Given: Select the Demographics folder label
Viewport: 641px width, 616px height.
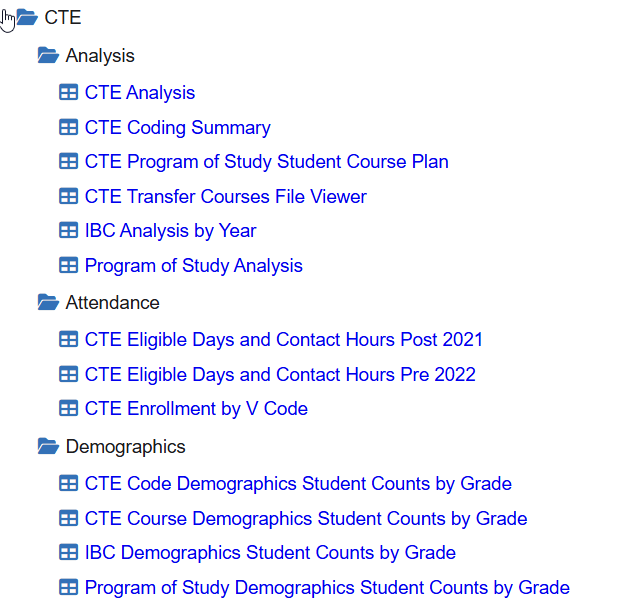Looking at the screenshot, I should click(x=125, y=447).
